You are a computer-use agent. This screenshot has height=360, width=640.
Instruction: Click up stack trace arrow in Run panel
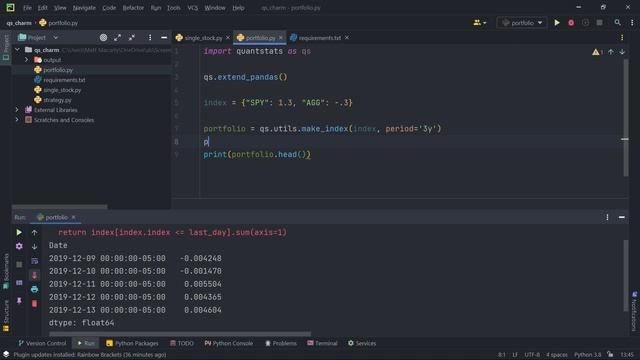tap(34, 232)
